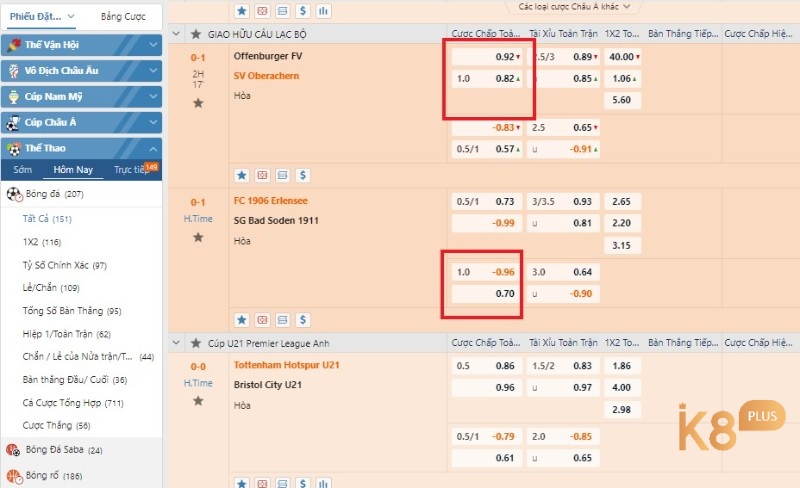Open the Phiếu Đặt dropdown arrow
This screenshot has height=488, width=800.
pyautogui.click(x=71, y=16)
